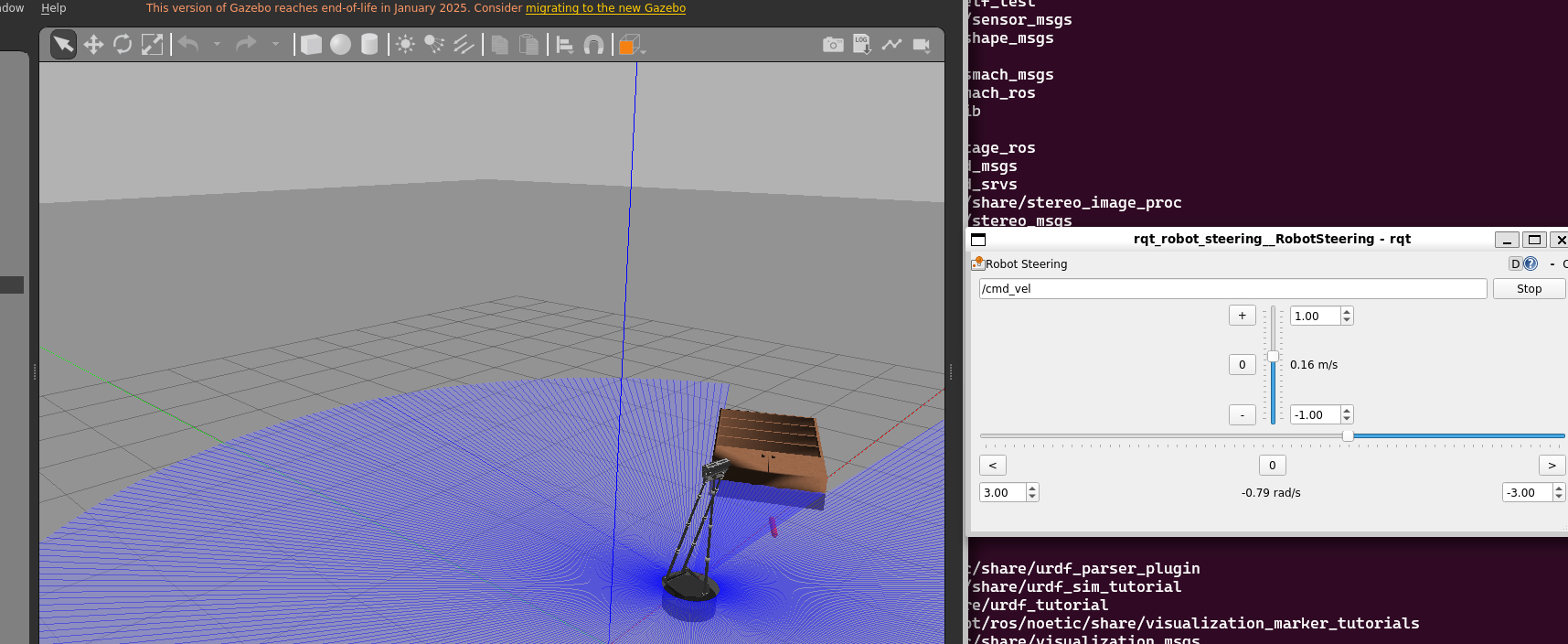Open the undo history dropdown arrow

point(217,44)
